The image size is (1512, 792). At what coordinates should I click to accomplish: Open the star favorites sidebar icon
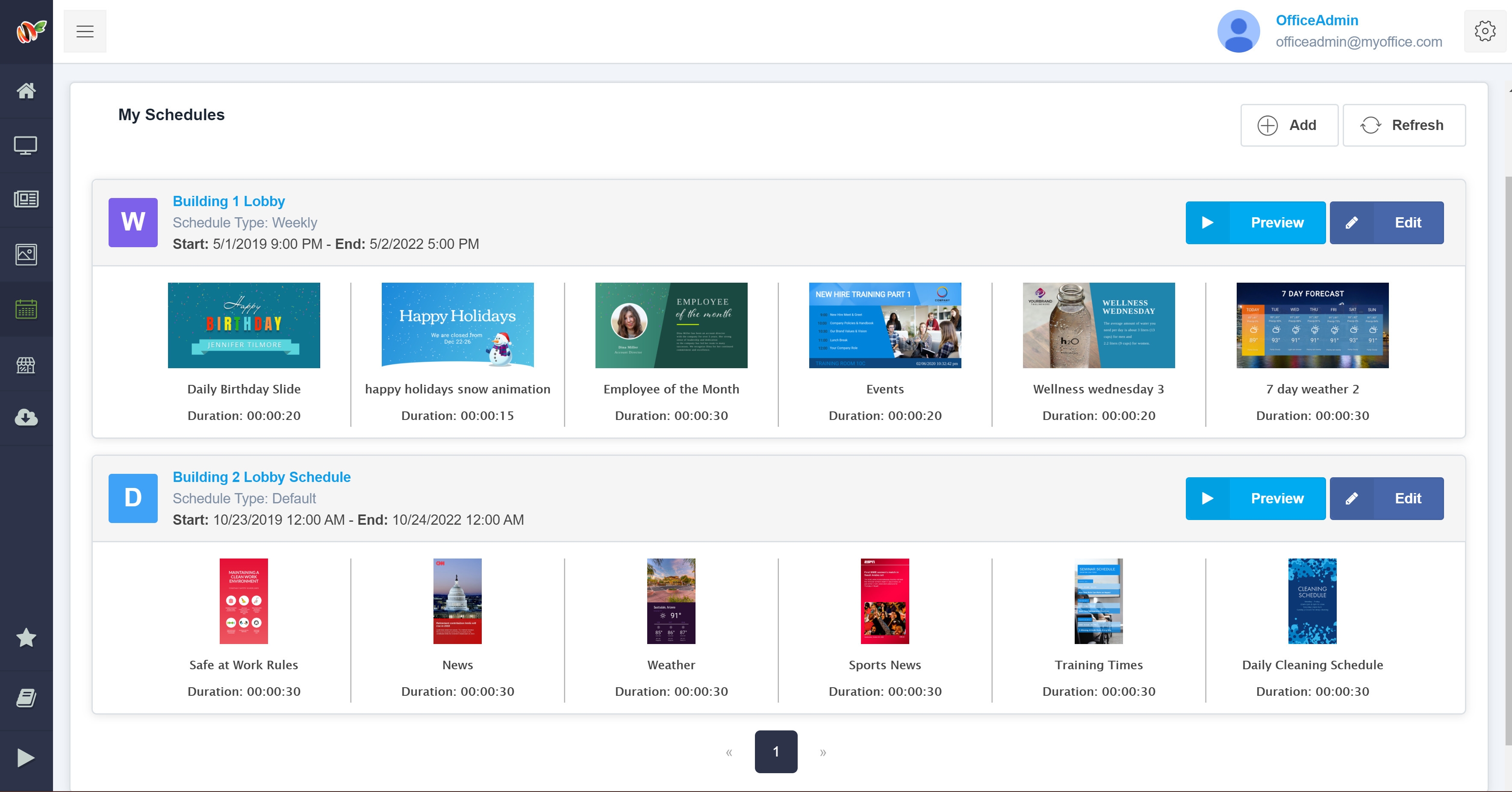pos(26,638)
